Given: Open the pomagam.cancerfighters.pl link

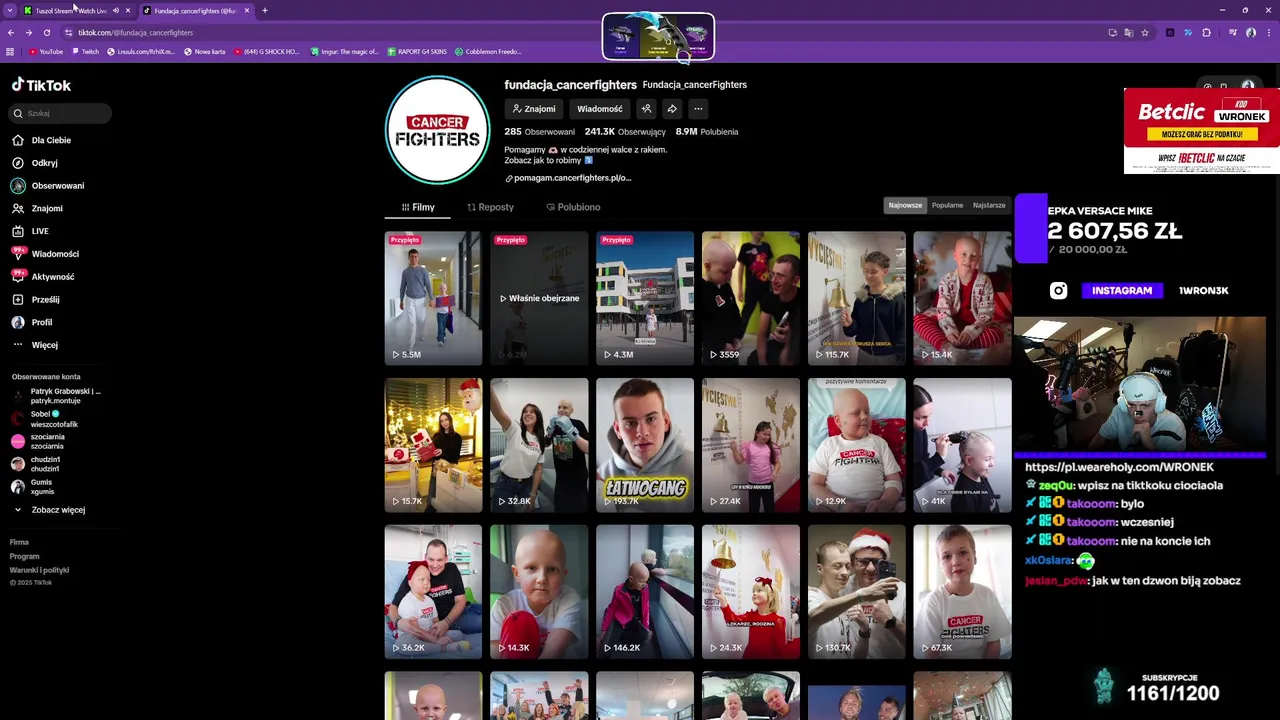Looking at the screenshot, I should point(568,178).
